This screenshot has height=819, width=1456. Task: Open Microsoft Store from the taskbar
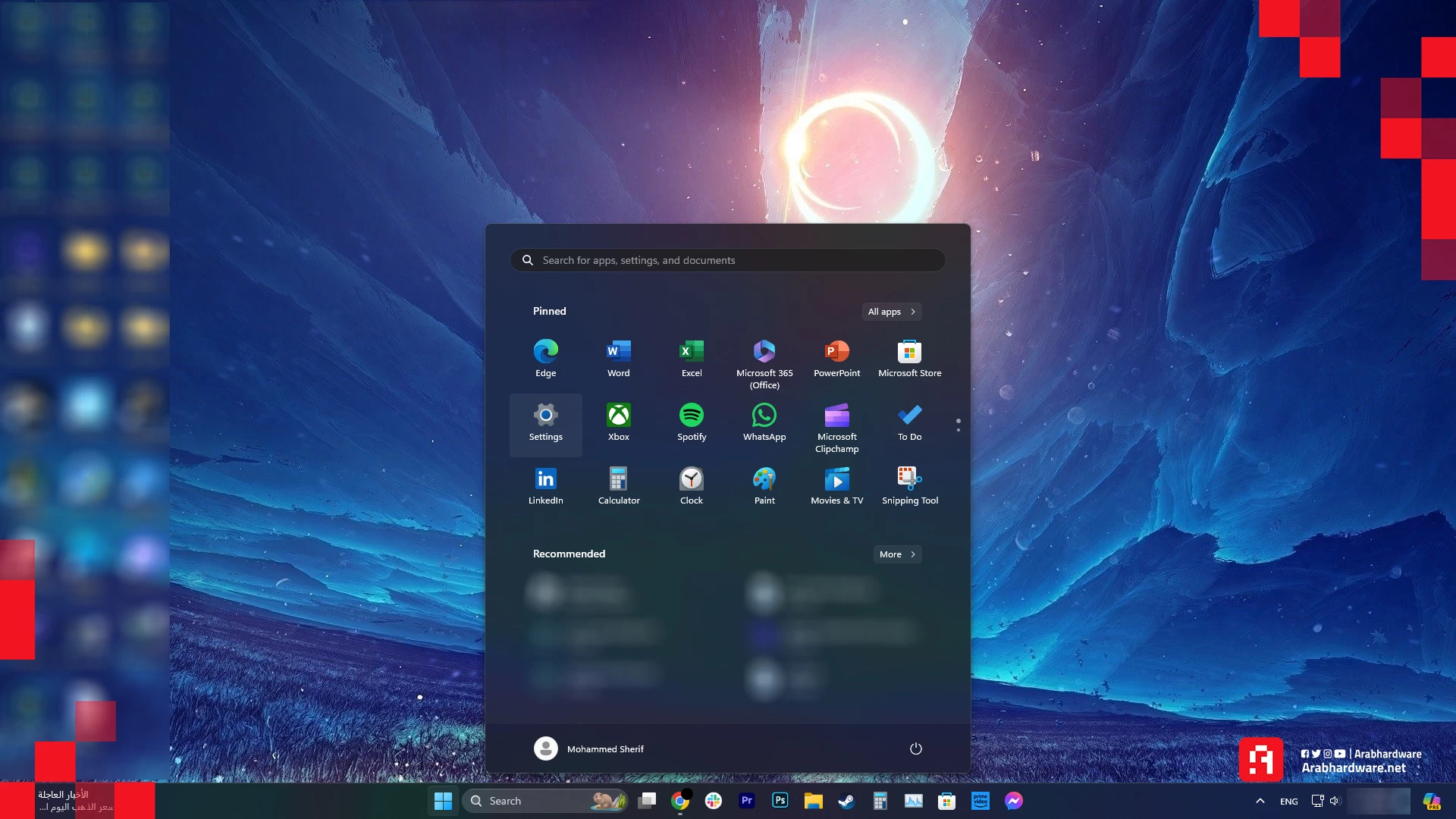coord(947,801)
